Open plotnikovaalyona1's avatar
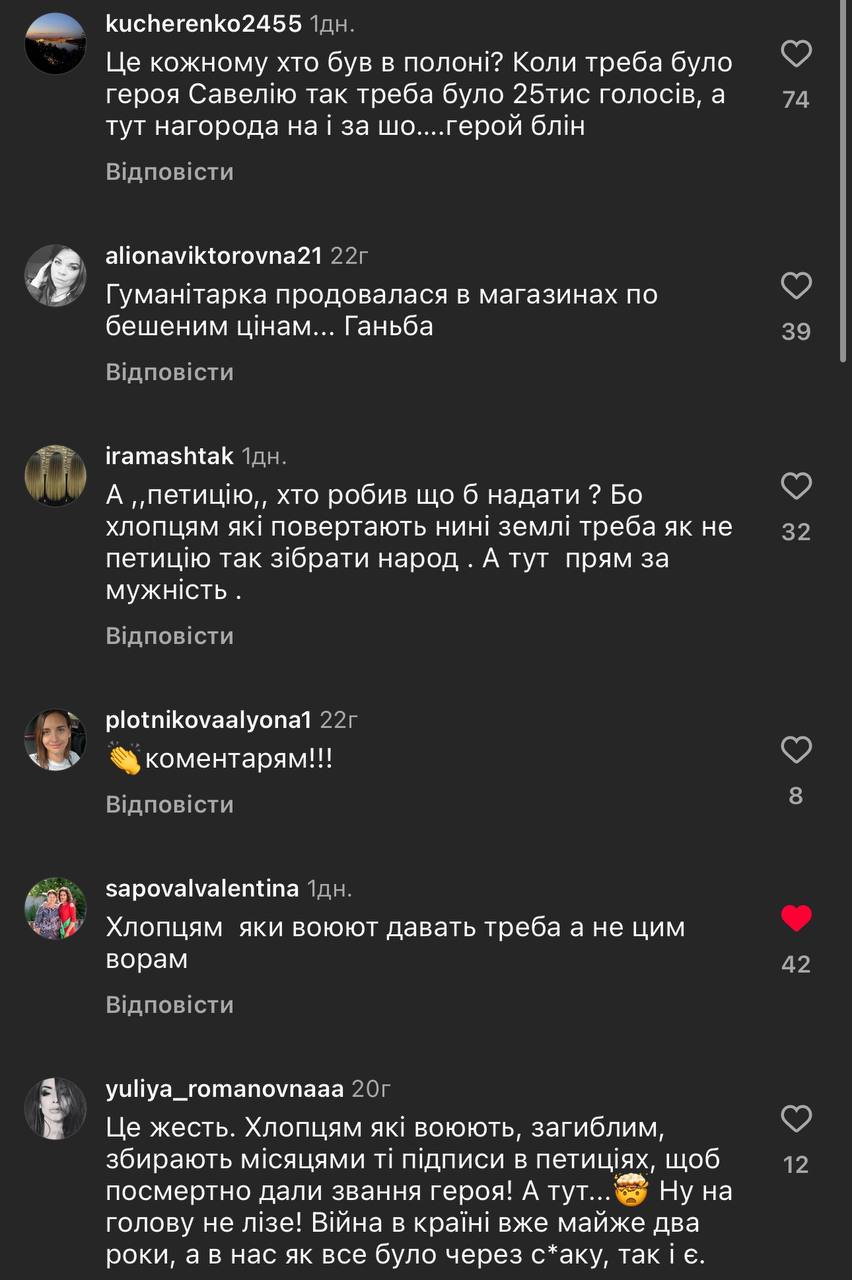 [x=55, y=740]
